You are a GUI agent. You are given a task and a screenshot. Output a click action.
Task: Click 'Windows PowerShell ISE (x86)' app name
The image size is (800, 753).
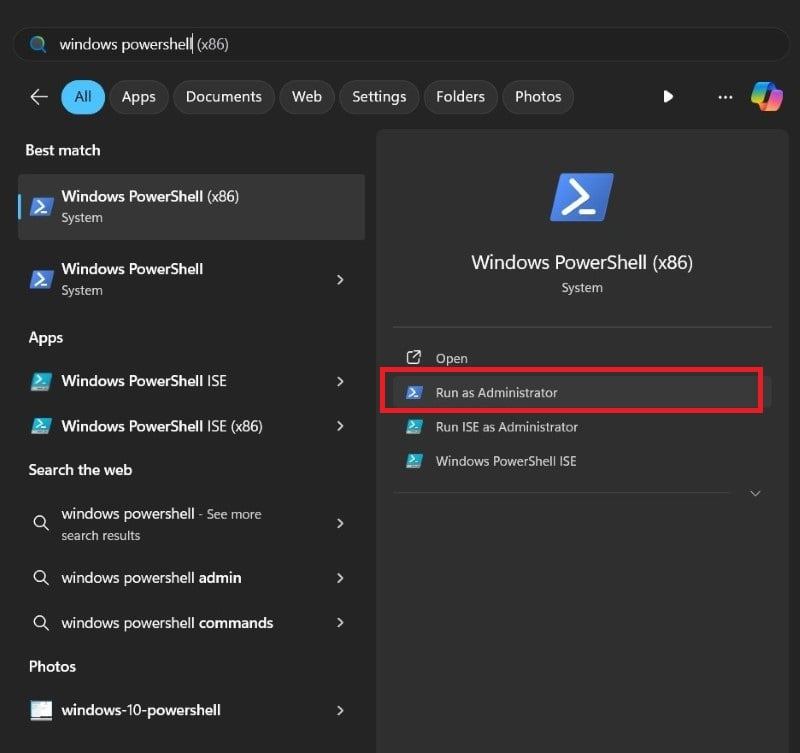(x=162, y=426)
